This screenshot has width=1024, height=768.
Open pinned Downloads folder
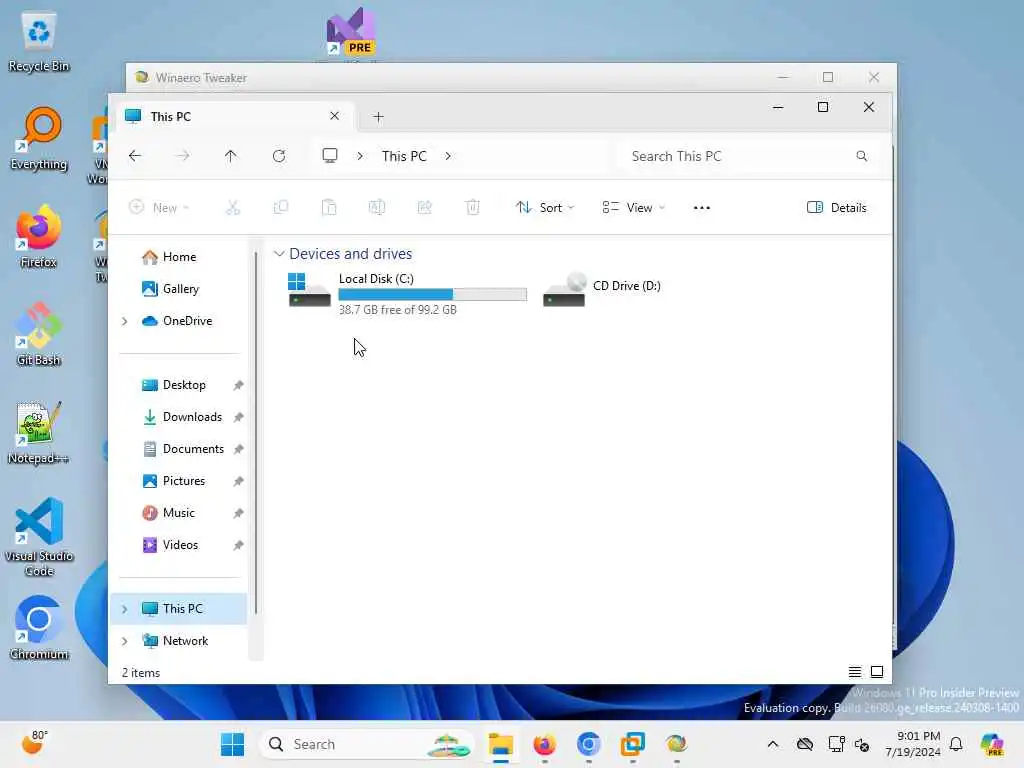click(x=192, y=417)
